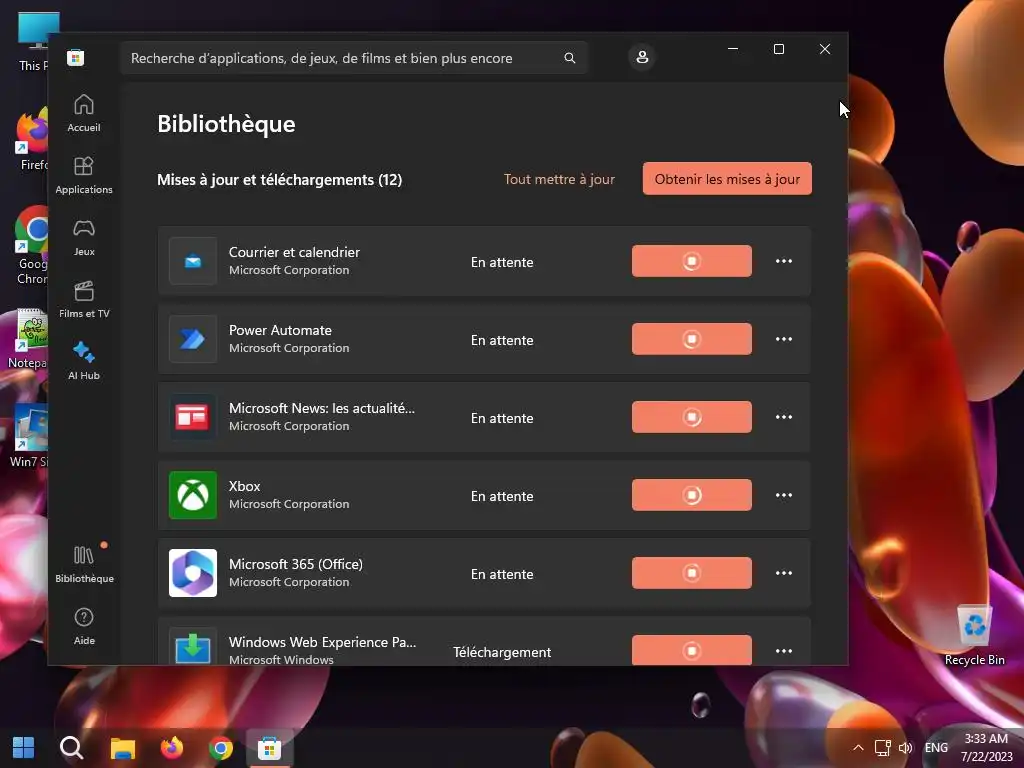Screen dimensions: 1024x768
Task: Click Microsoft Store taskbar icon
Action: pyautogui.click(x=270, y=748)
